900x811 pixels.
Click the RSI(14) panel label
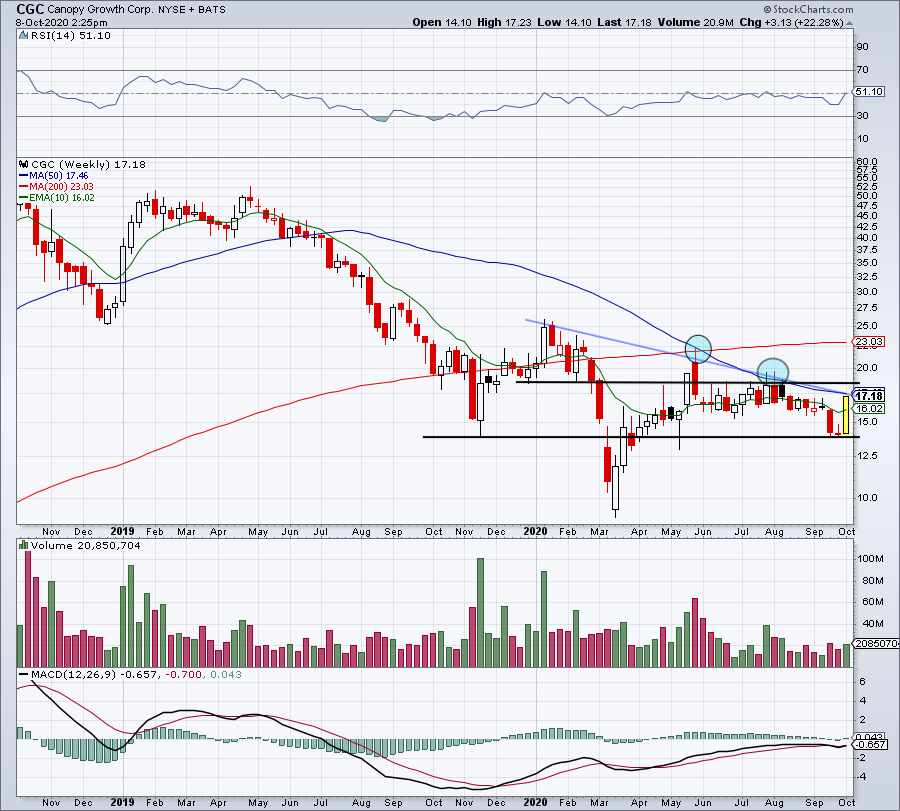coord(52,36)
